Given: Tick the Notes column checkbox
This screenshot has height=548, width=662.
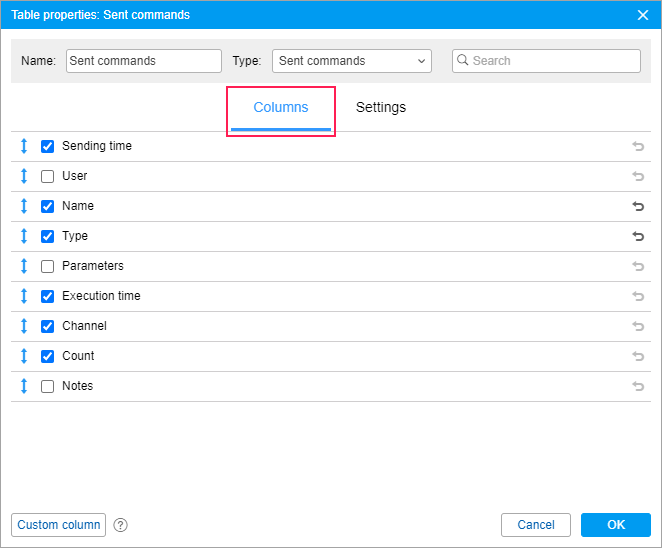Looking at the screenshot, I should [x=47, y=387].
